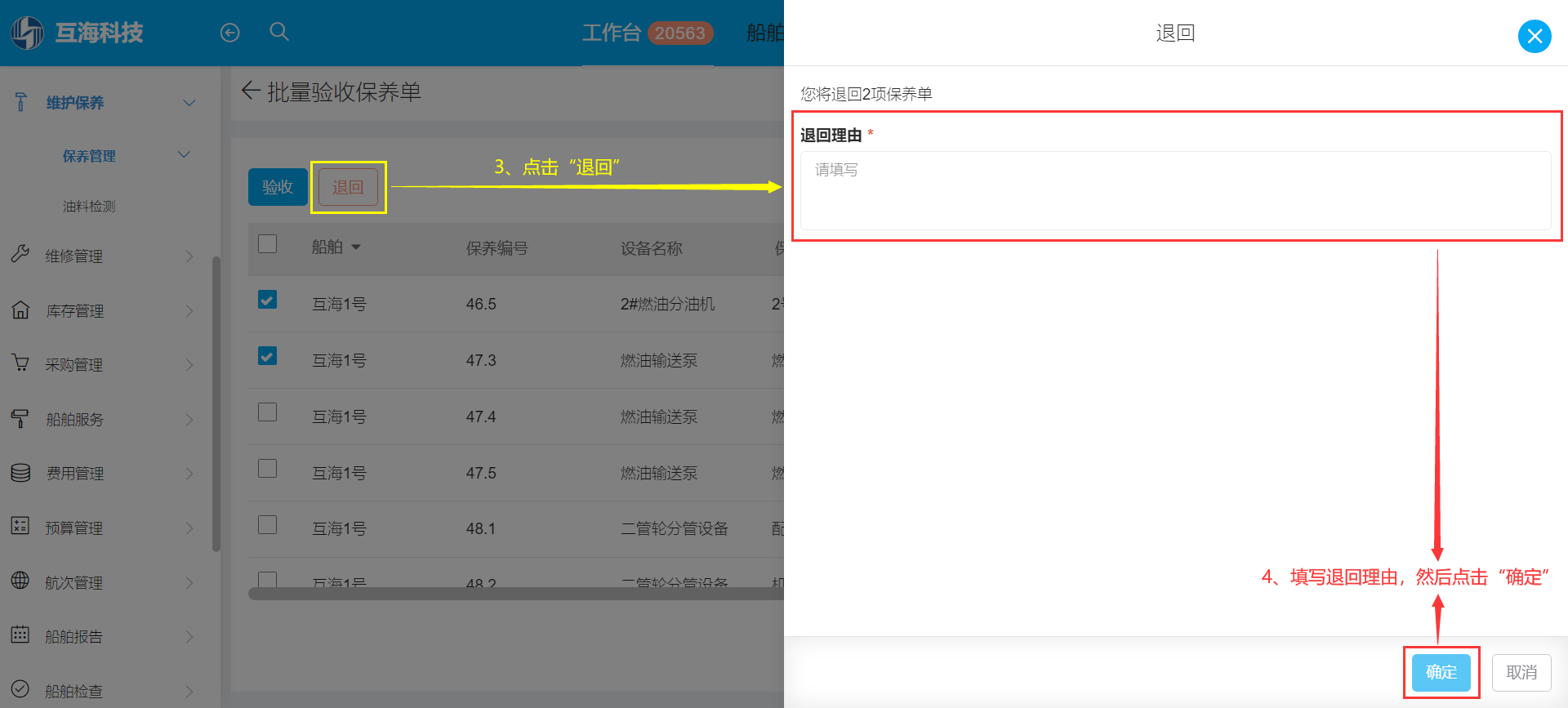
Task: Expand the 库存管理 chevron
Action: tap(189, 311)
